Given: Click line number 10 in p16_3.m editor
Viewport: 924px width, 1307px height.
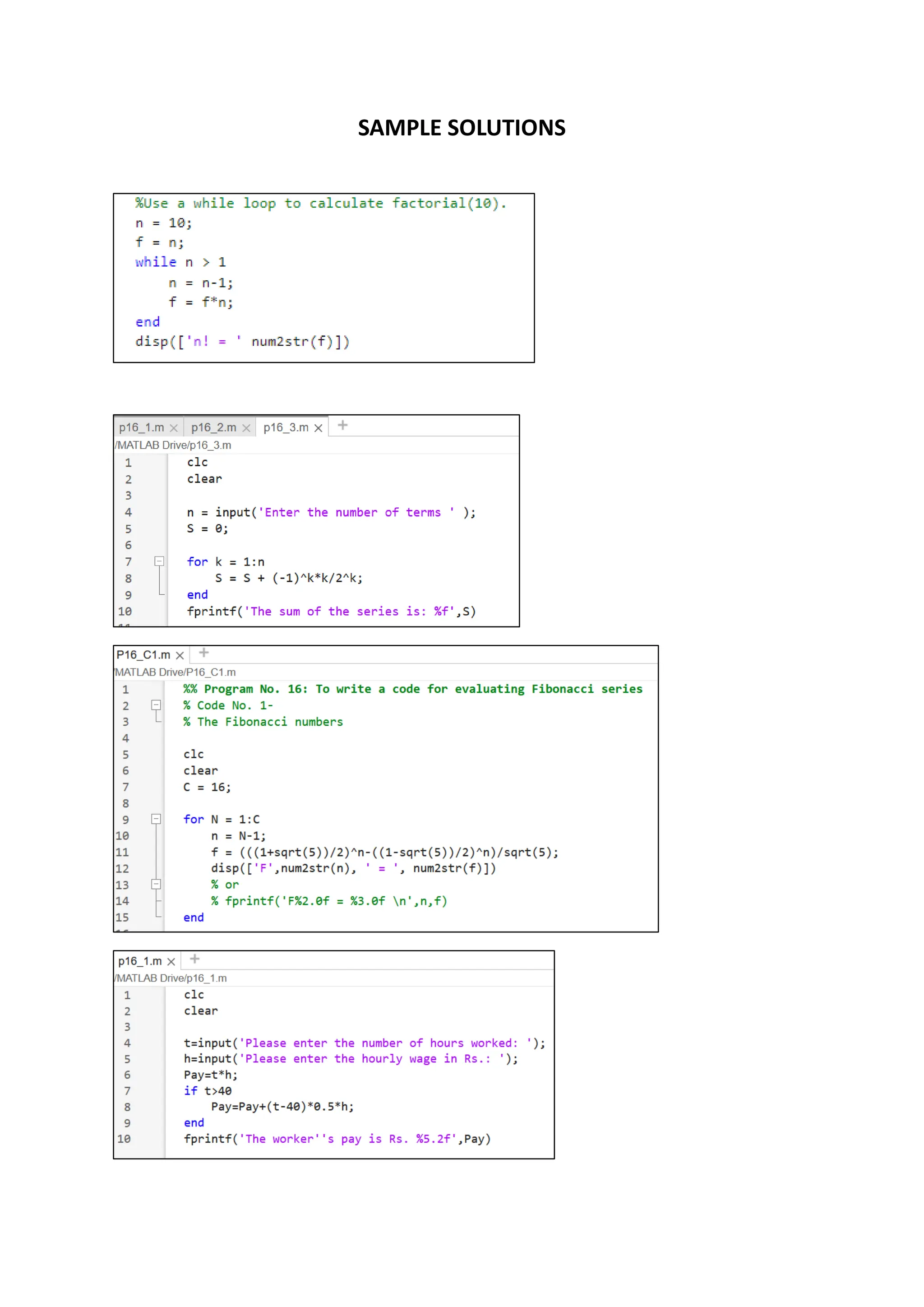Looking at the screenshot, I should click(x=125, y=612).
